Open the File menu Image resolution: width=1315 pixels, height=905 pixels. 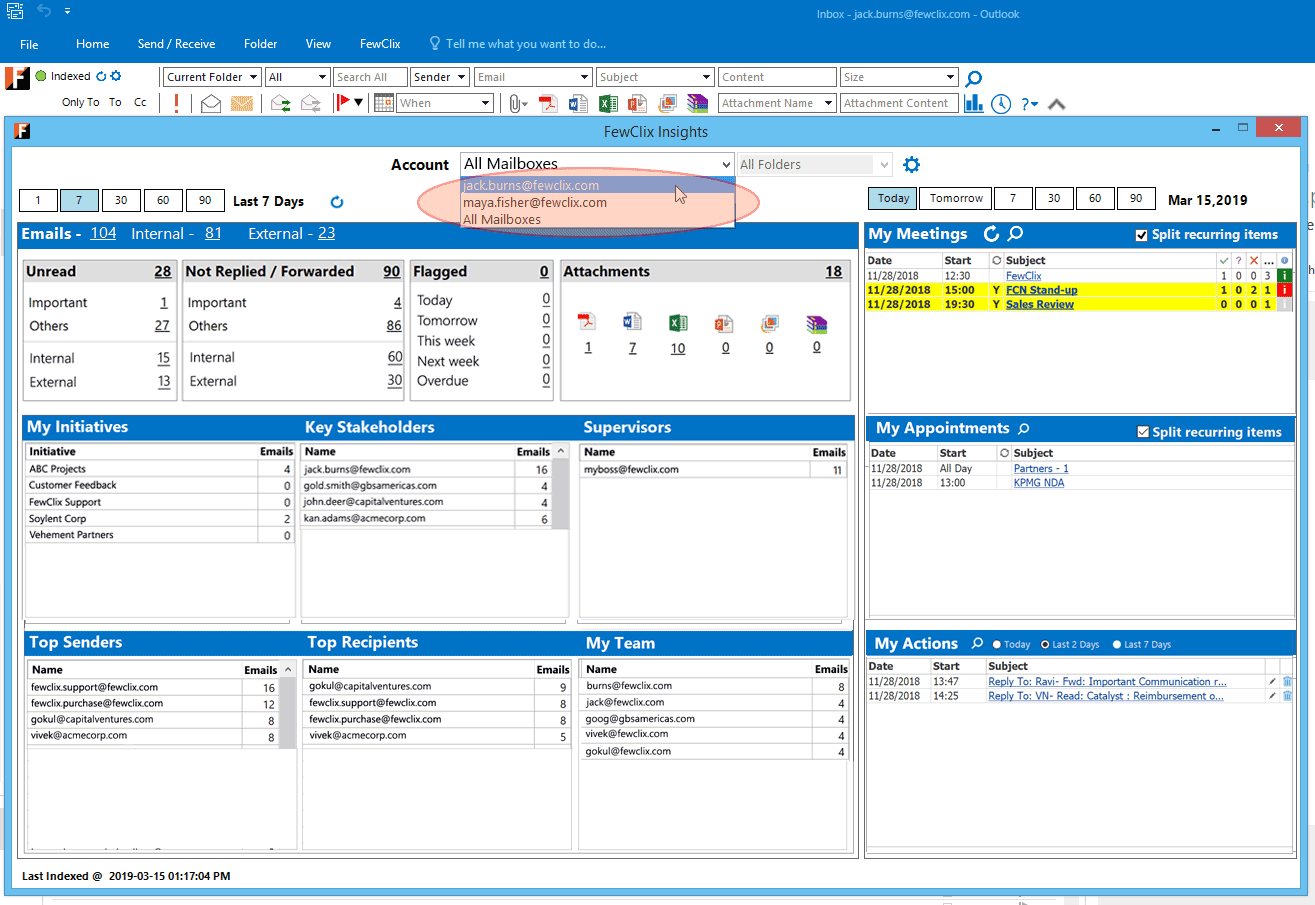[29, 44]
